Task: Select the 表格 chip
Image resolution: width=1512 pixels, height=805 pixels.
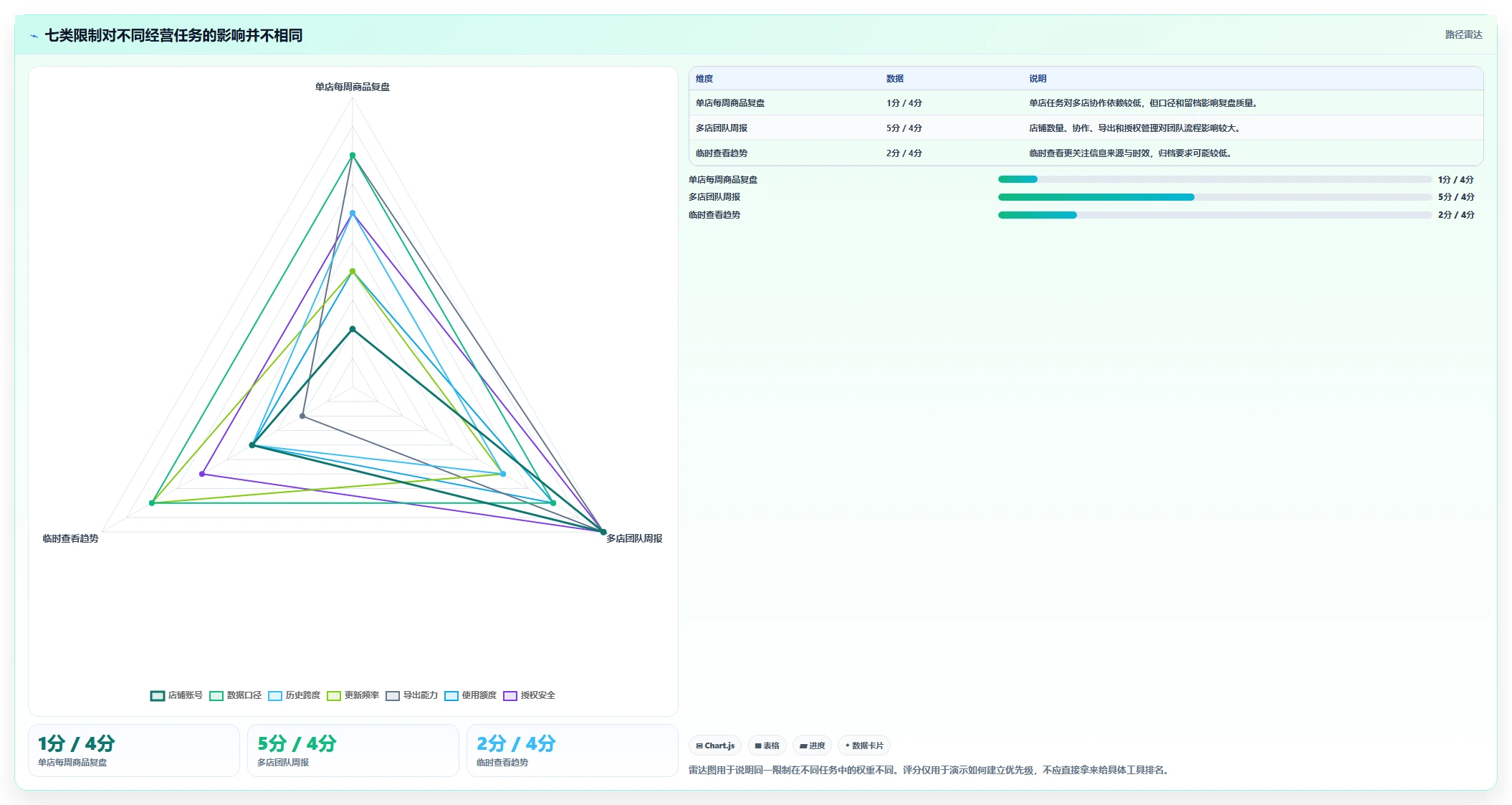Action: point(767,746)
